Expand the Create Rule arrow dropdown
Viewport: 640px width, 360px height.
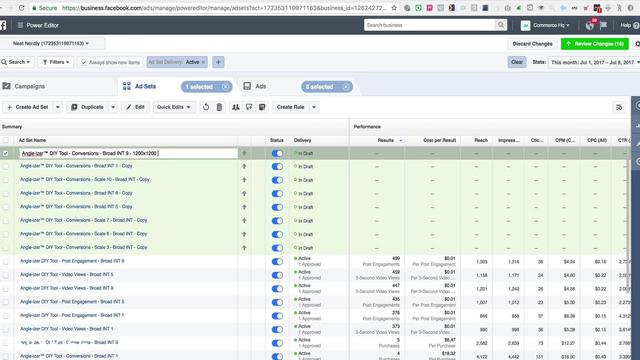point(314,107)
